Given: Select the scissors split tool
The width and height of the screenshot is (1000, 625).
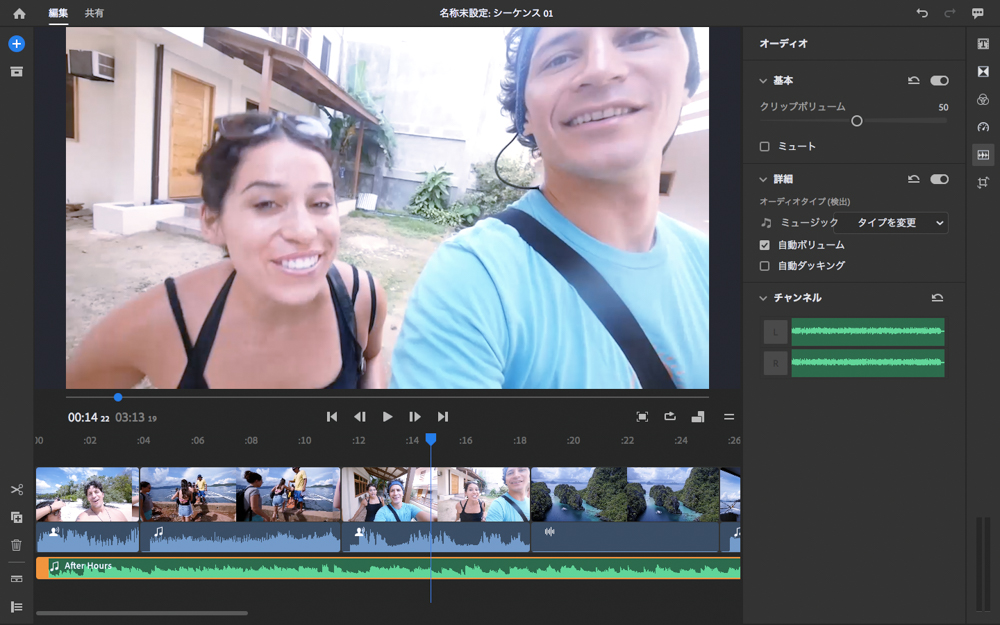Looking at the screenshot, I should coord(16,489).
